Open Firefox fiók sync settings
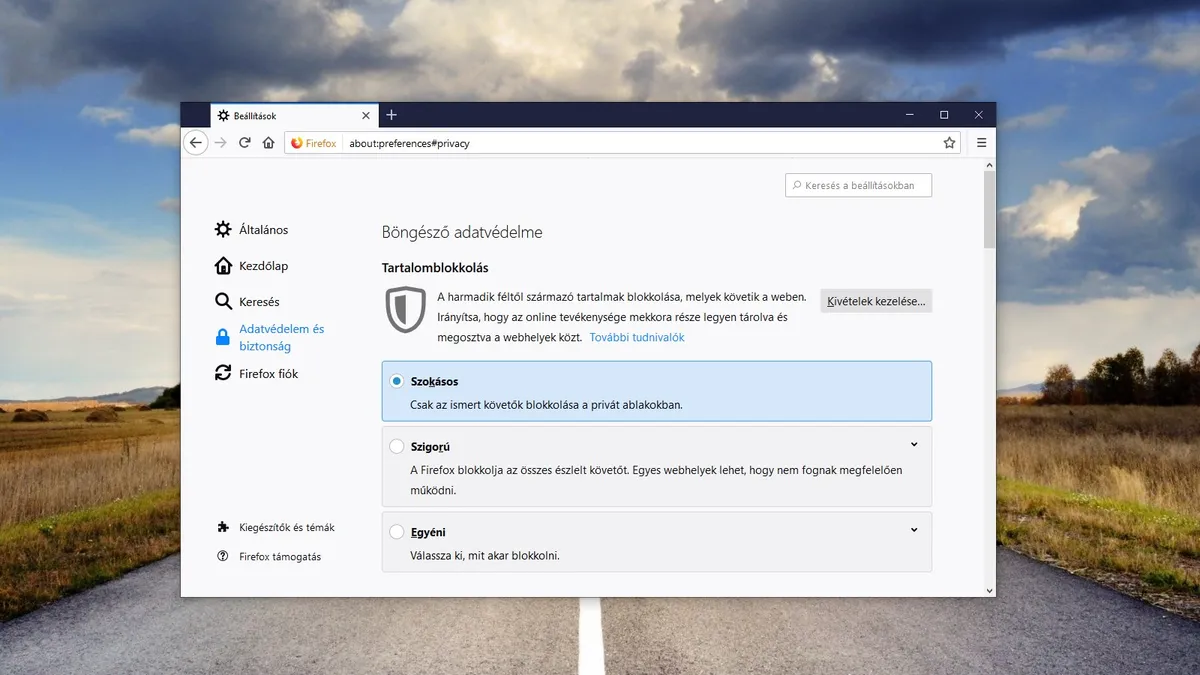The image size is (1200, 675). click(x=222, y=373)
